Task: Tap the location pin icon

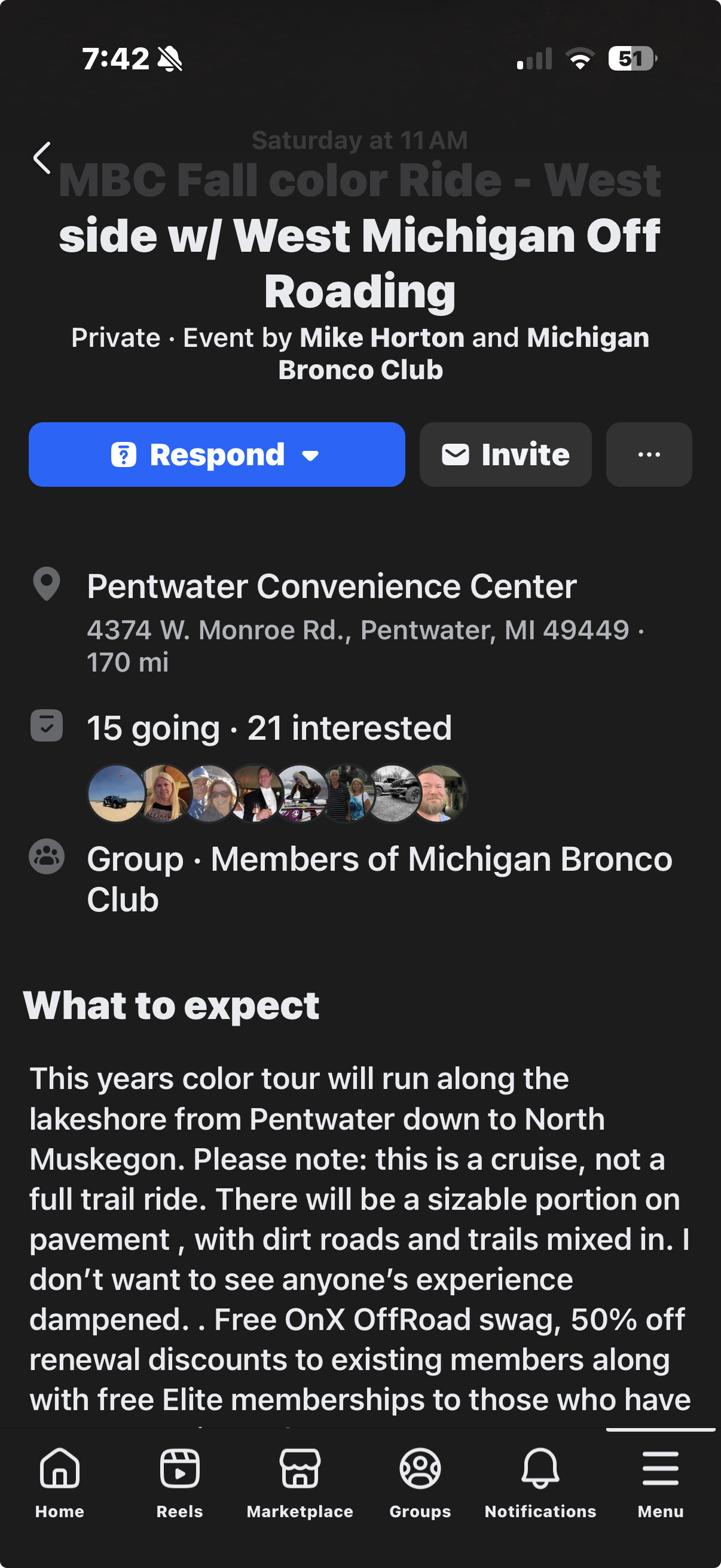Action: [x=46, y=584]
